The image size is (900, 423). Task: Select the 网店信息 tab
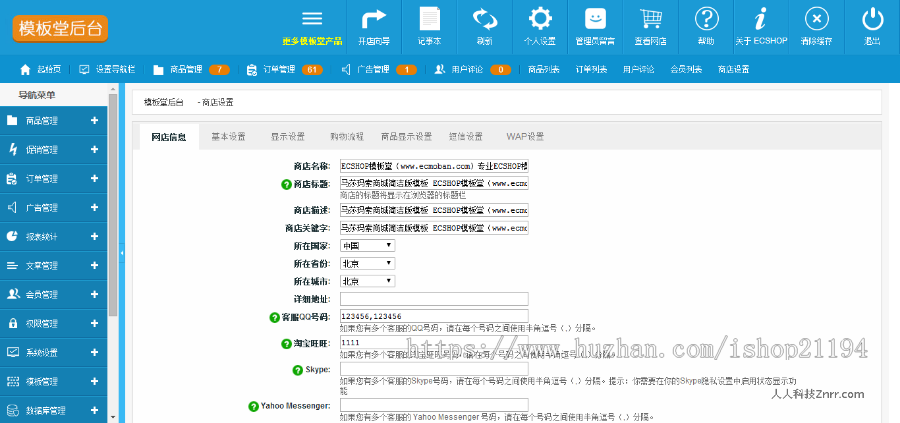pos(169,137)
